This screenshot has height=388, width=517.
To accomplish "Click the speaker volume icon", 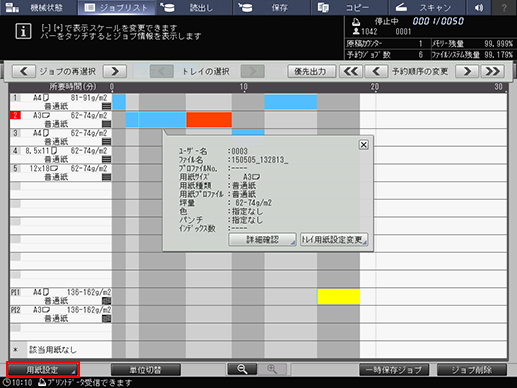I will 479,7.
